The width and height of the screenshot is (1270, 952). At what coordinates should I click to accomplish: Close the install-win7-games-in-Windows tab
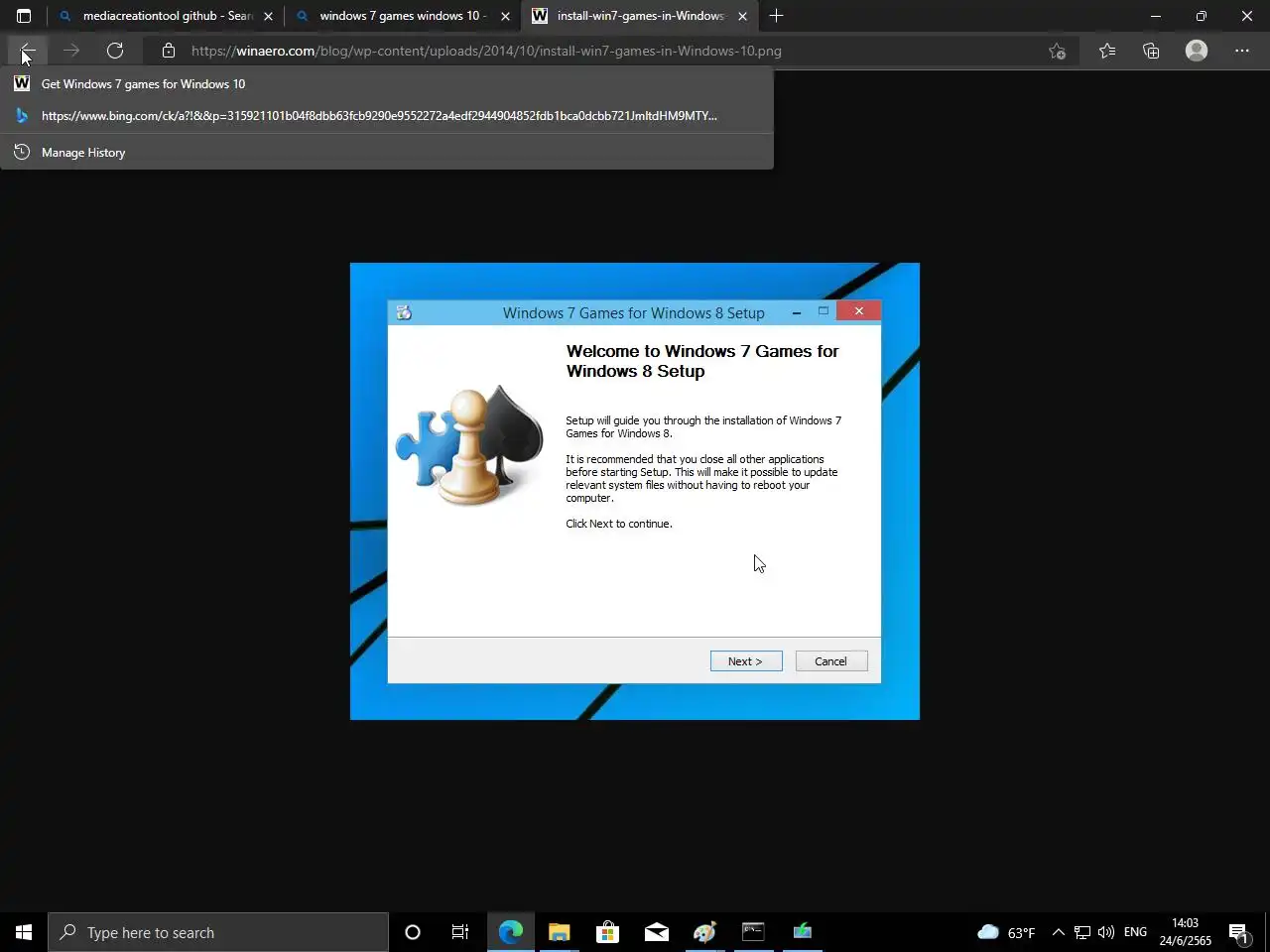click(x=742, y=16)
